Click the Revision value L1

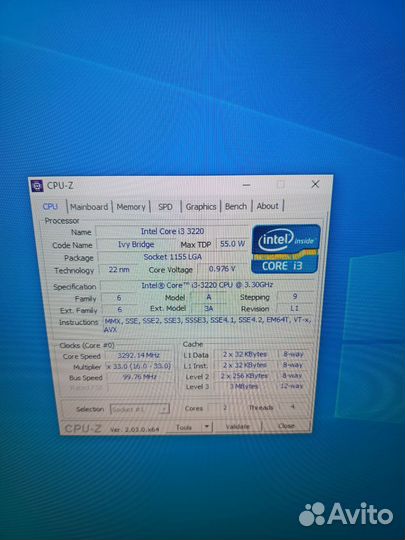point(295,308)
